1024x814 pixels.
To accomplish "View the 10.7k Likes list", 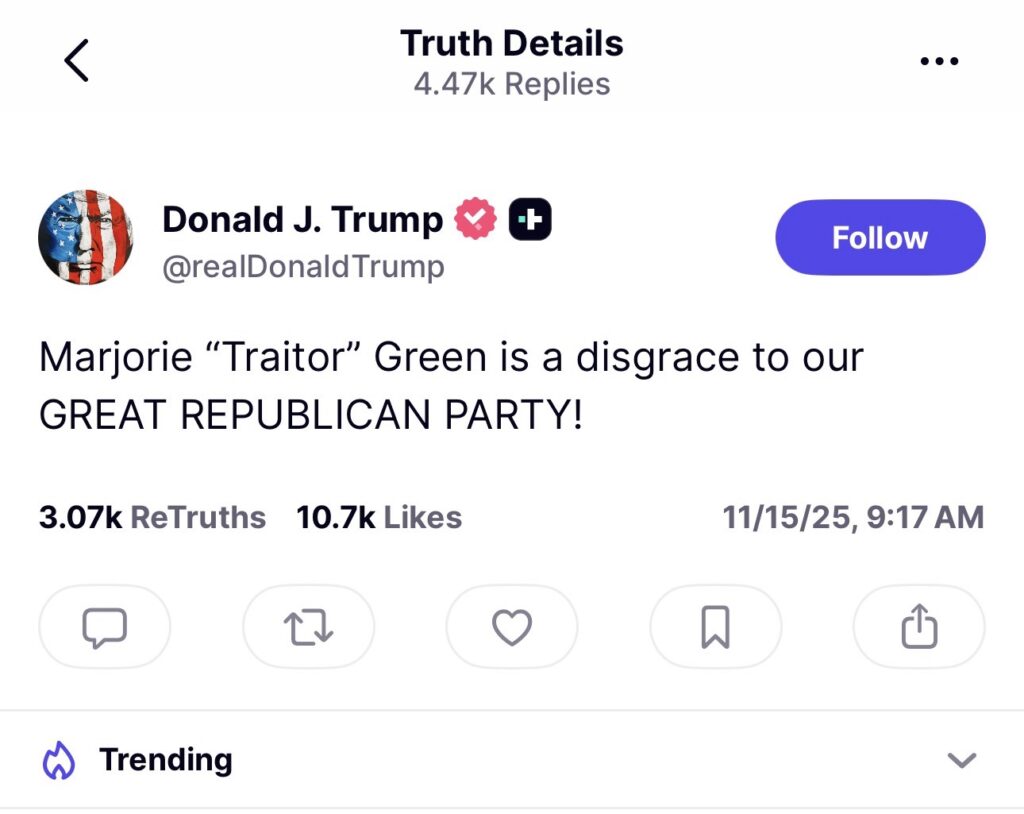I will point(379,517).
